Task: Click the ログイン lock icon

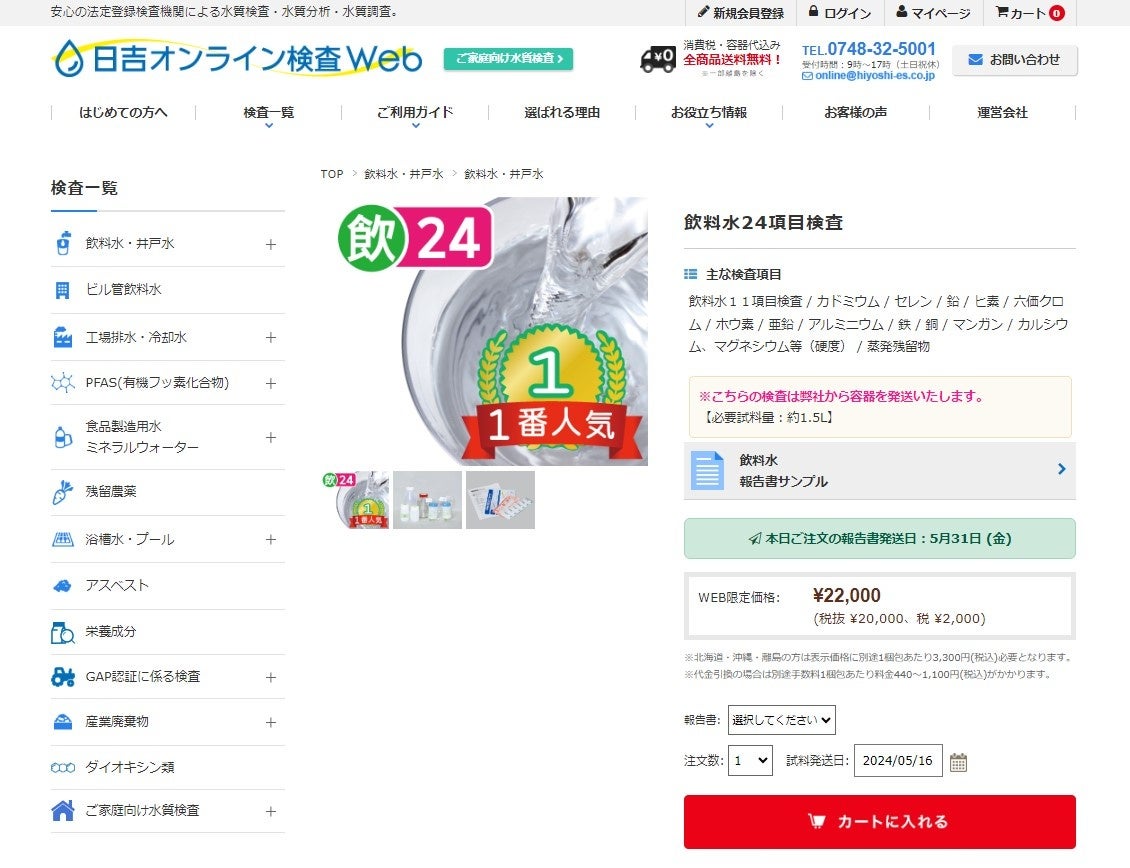Action: point(814,12)
